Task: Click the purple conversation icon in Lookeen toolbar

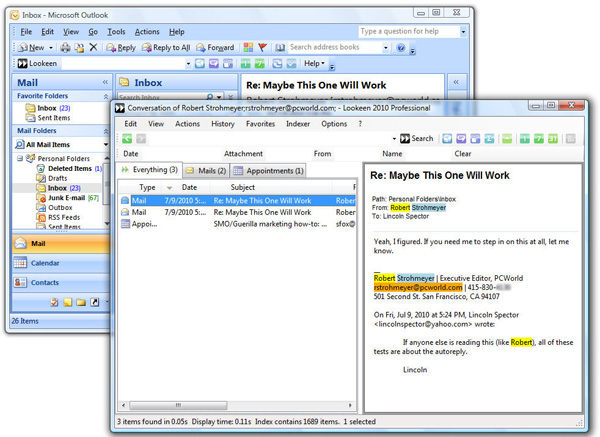Action: click(461, 139)
